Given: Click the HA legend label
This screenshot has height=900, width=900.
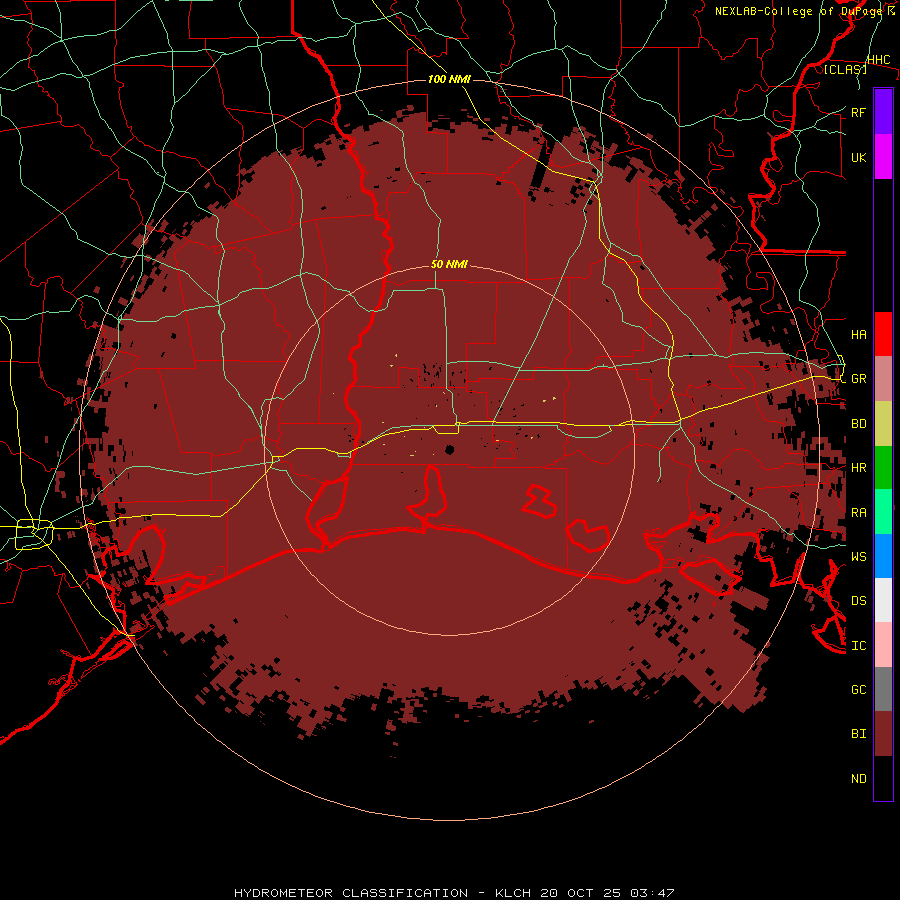Looking at the screenshot, I should [859, 334].
